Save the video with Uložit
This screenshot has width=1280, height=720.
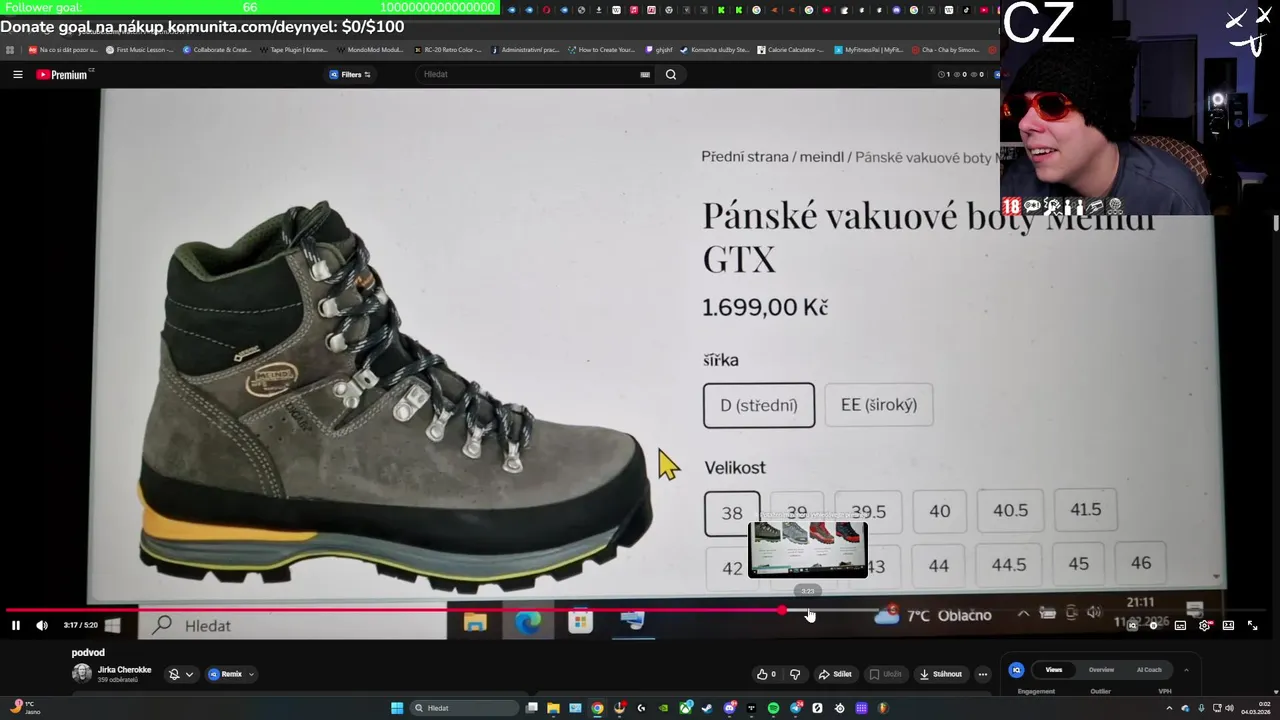pyautogui.click(x=886, y=674)
